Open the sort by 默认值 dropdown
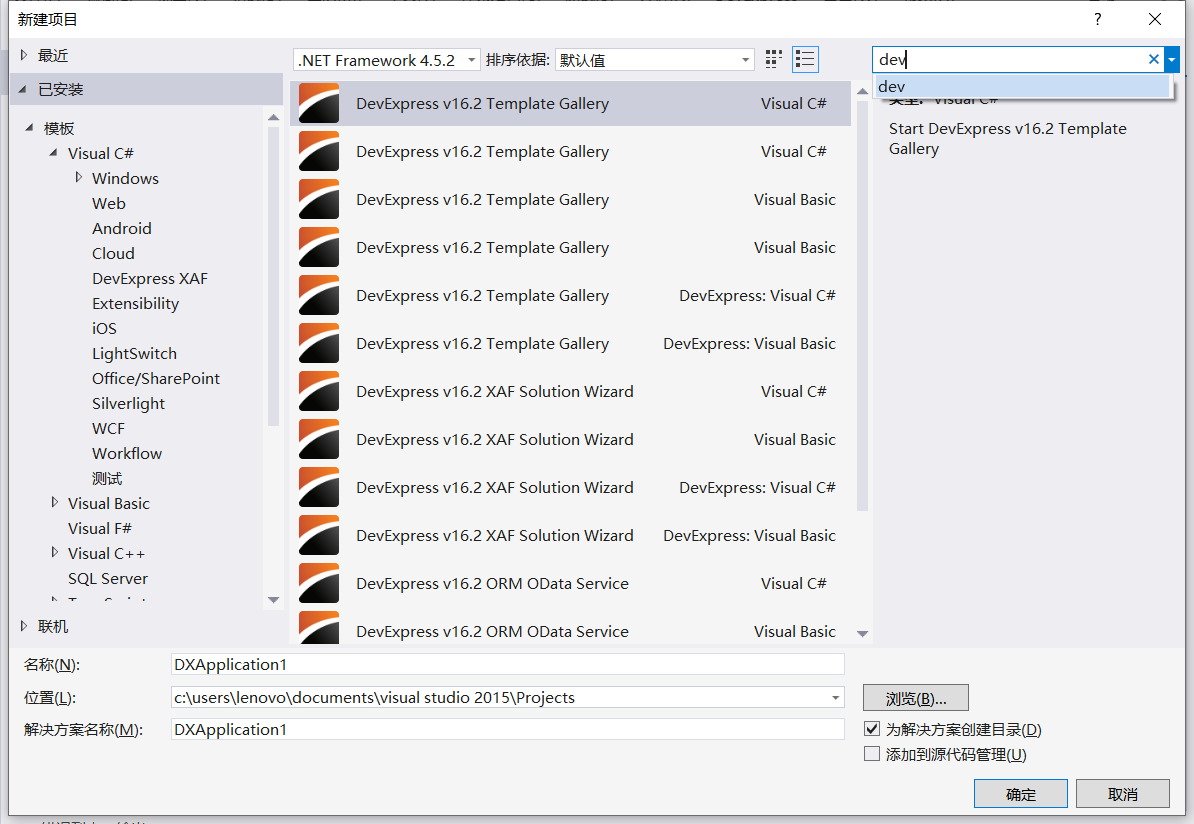The width and height of the screenshot is (1194, 824). pyautogui.click(x=655, y=60)
